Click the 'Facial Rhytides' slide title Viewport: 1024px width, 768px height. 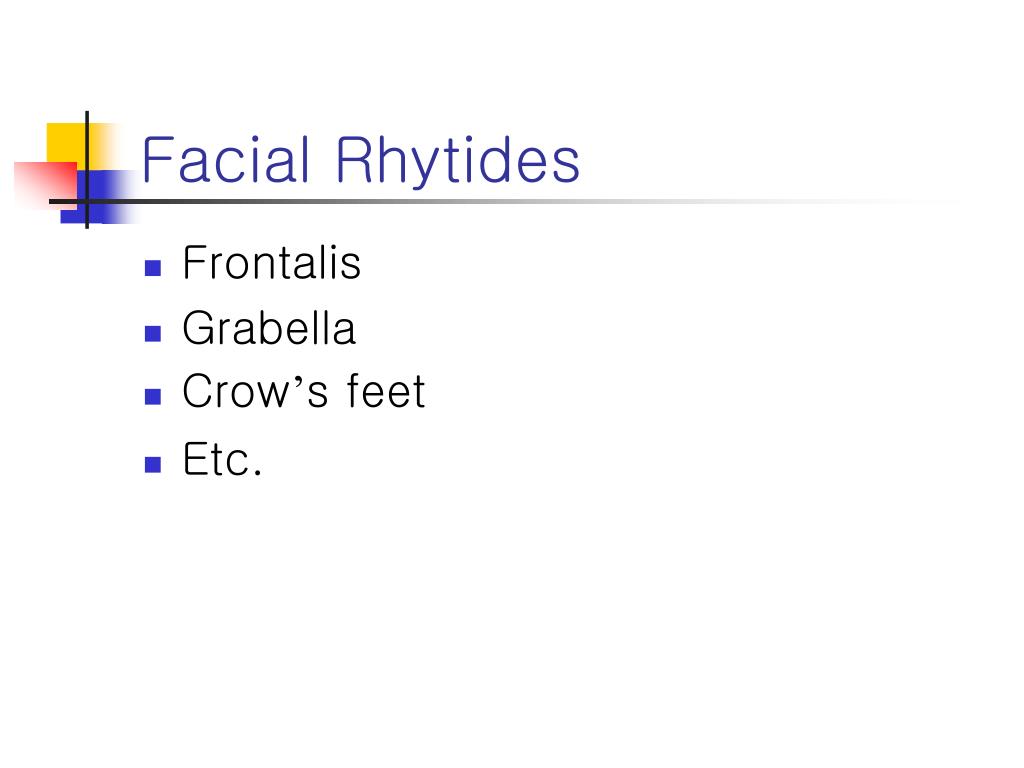(x=360, y=161)
